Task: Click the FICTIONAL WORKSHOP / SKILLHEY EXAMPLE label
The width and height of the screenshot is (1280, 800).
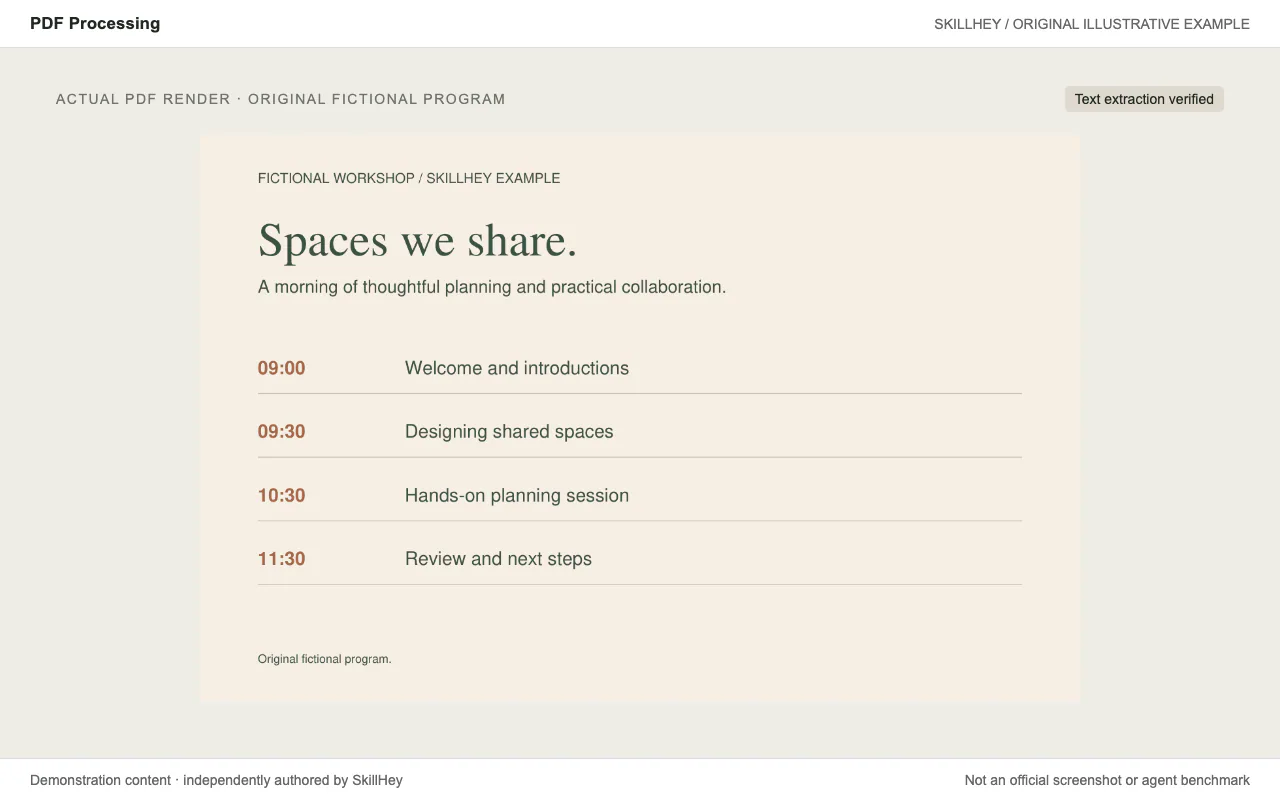Action: 409,178
